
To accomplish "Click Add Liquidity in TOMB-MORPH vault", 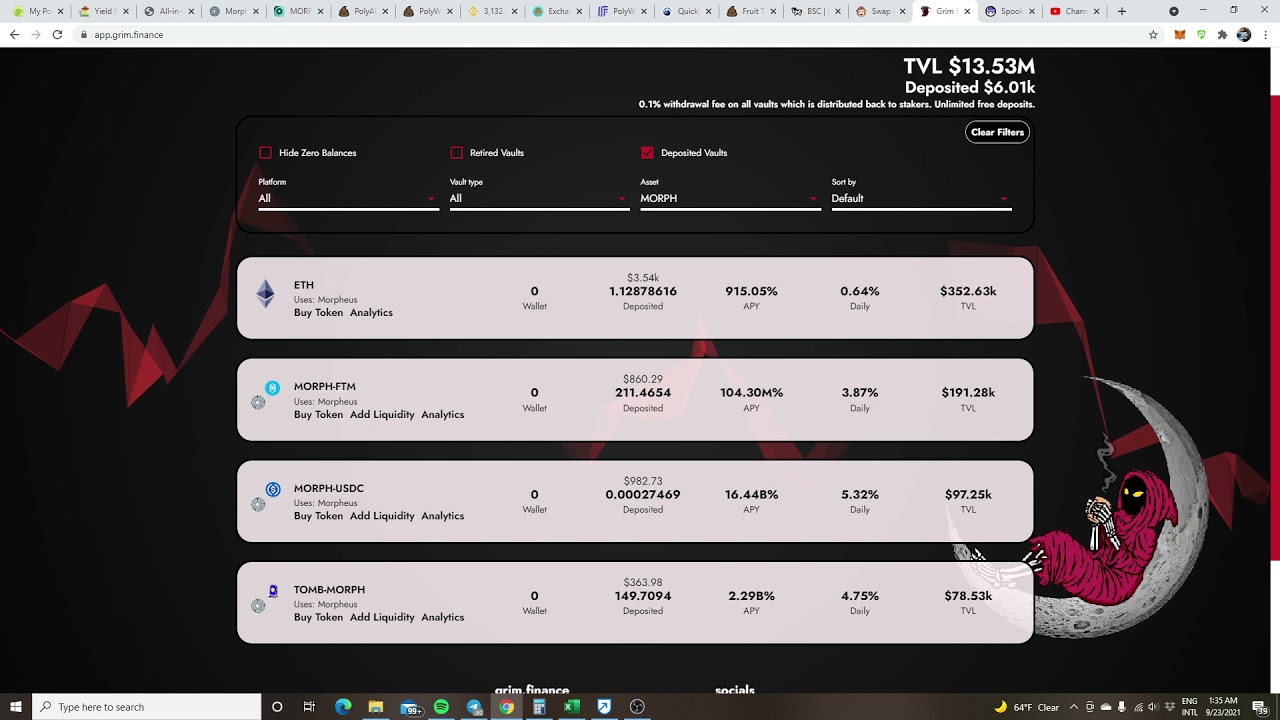I will [x=382, y=617].
